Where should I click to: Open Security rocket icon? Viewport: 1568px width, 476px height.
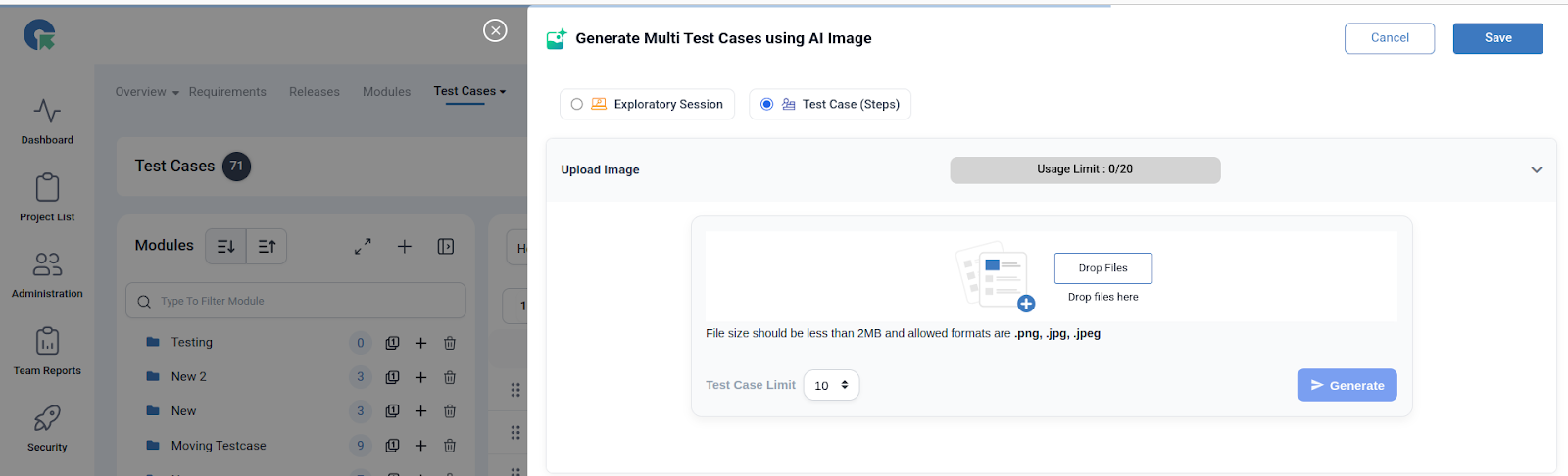pyautogui.click(x=47, y=418)
